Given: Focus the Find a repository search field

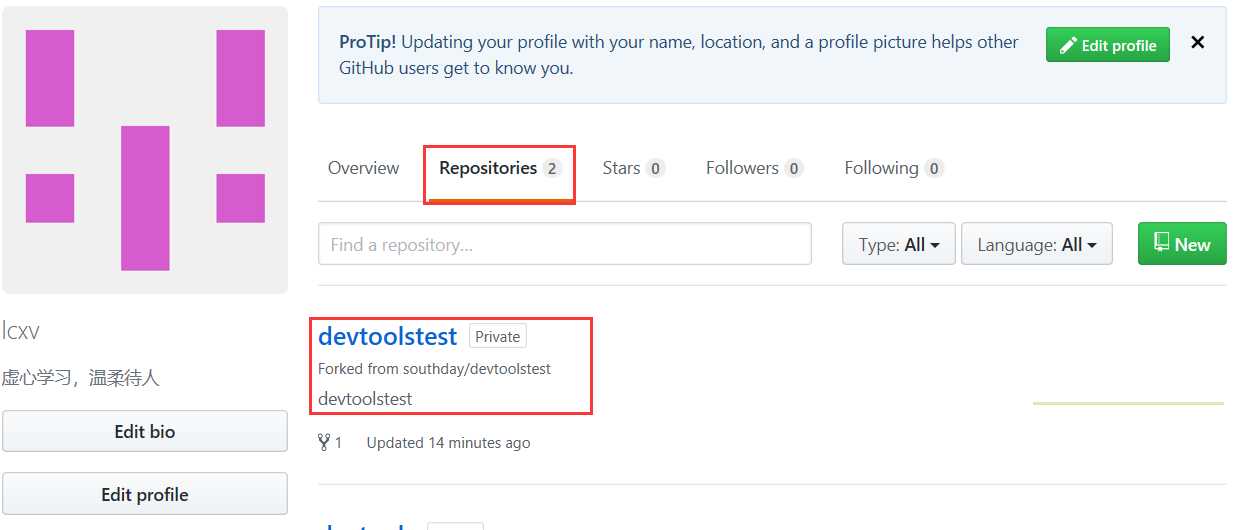Looking at the screenshot, I should [x=565, y=244].
